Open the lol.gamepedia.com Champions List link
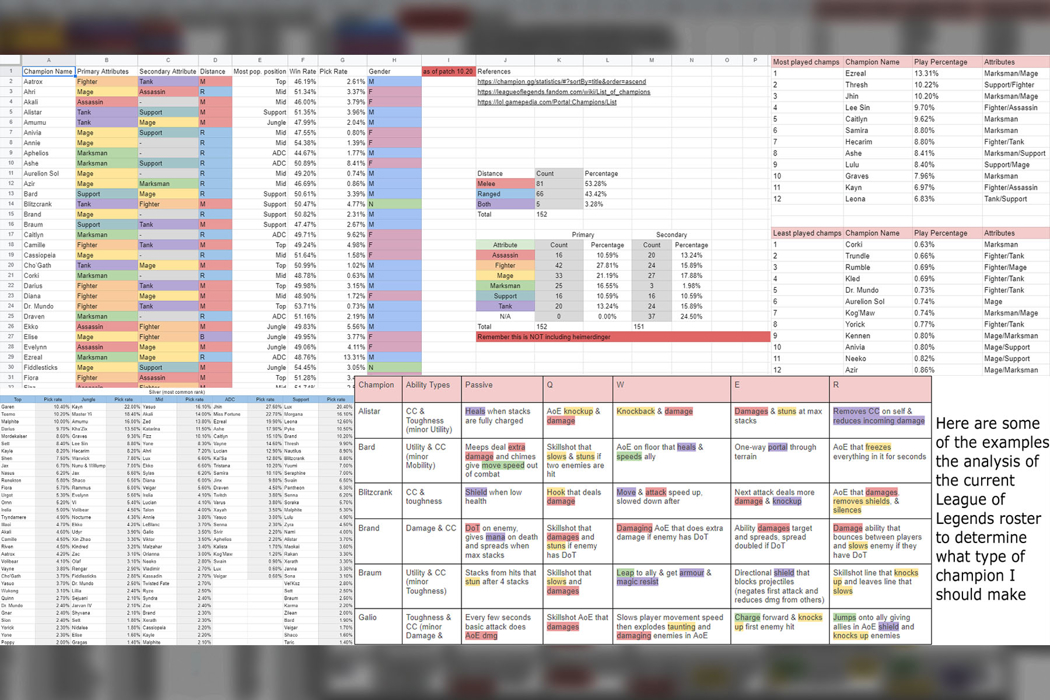Viewport: 1050px width, 700px height. tap(547, 102)
